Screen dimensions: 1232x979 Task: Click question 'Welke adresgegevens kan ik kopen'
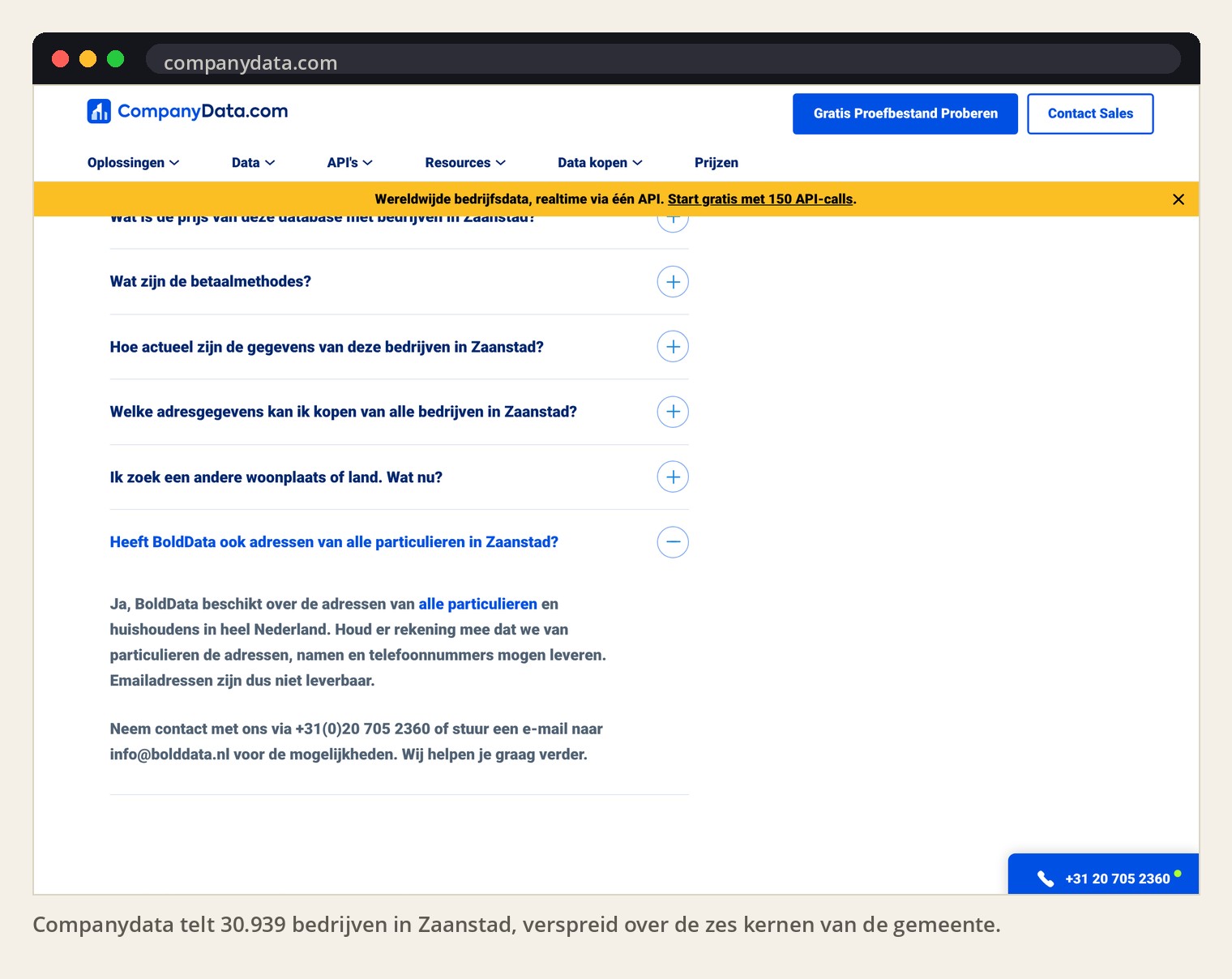click(x=344, y=412)
